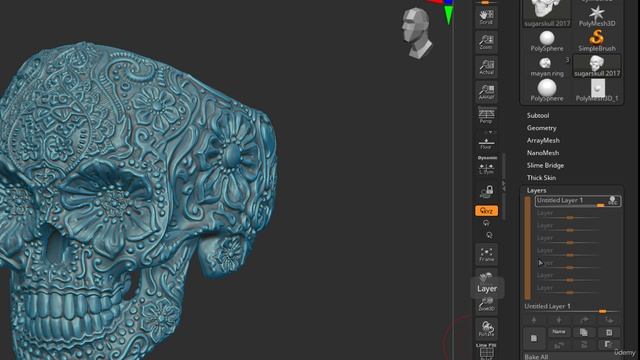Click the Untitled Layer 1 slider below list
The width and height of the screenshot is (640, 360).
tap(571, 308)
